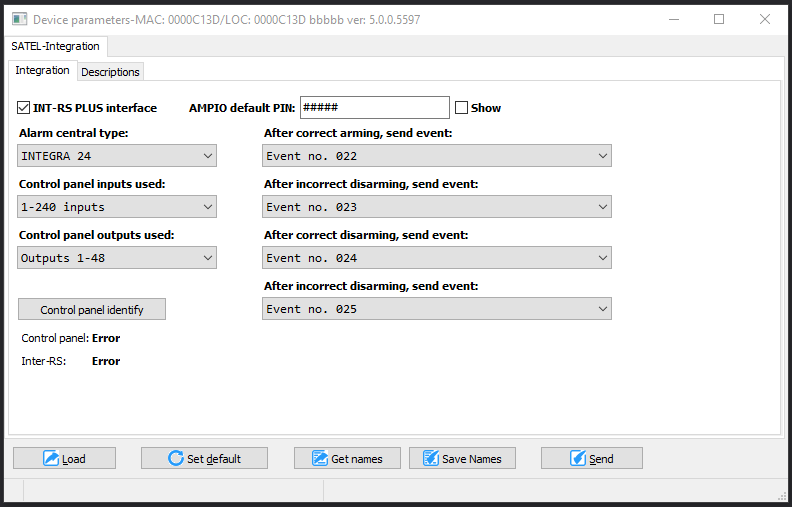Open the Alarm central type dropdown
This screenshot has width=792, height=507.
117,156
